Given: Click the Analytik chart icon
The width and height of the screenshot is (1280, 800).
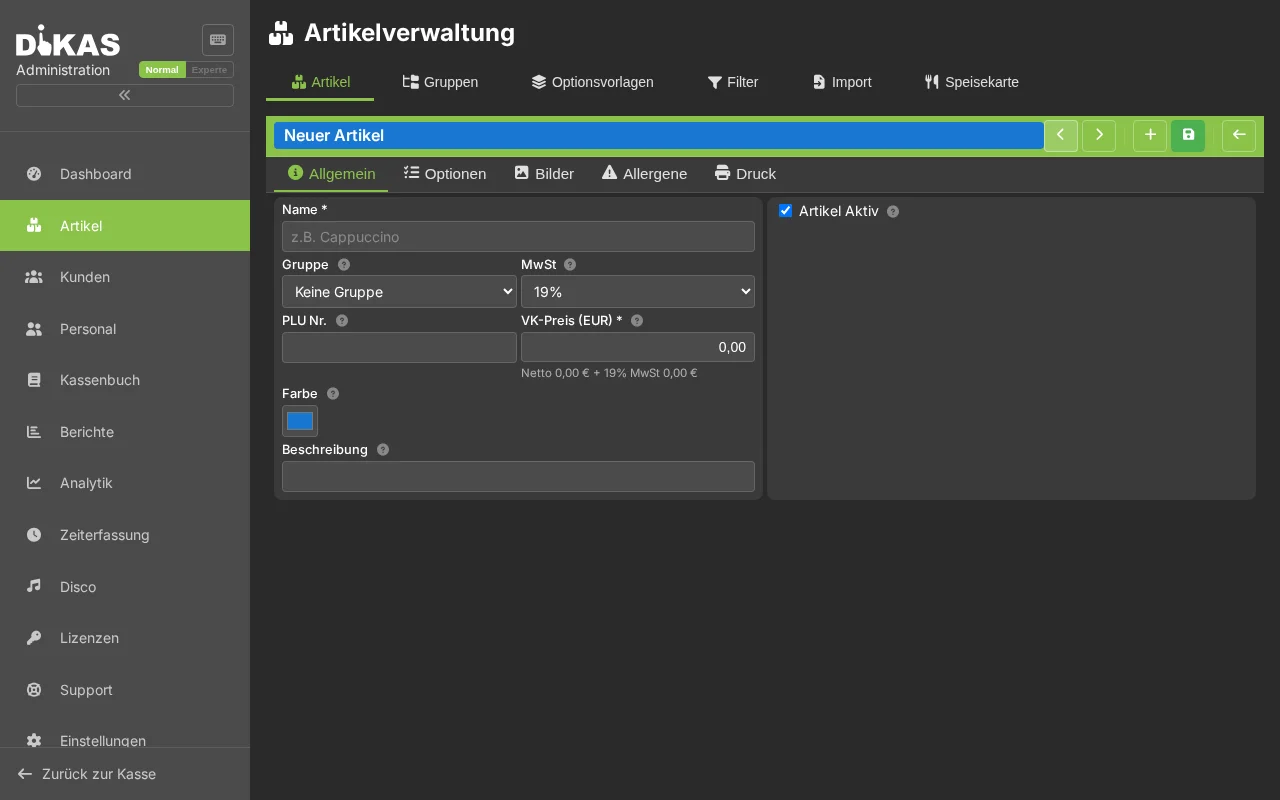Looking at the screenshot, I should pos(34,483).
